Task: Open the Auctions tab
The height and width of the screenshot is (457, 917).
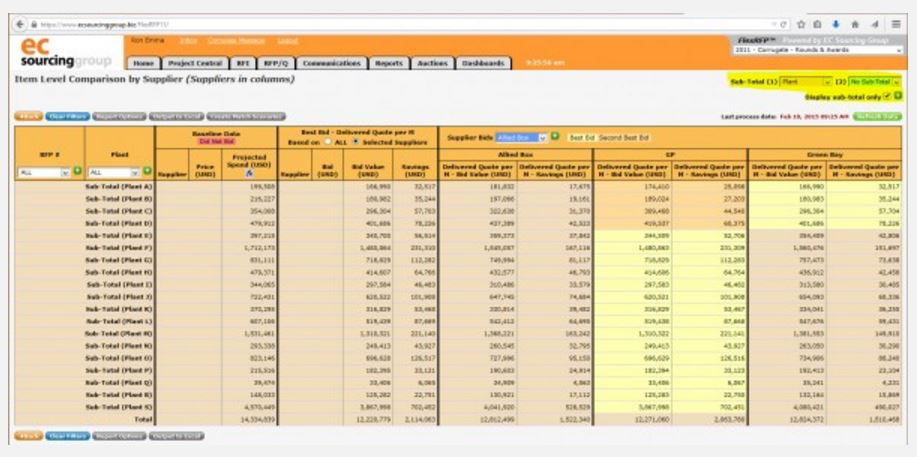Action: point(433,63)
